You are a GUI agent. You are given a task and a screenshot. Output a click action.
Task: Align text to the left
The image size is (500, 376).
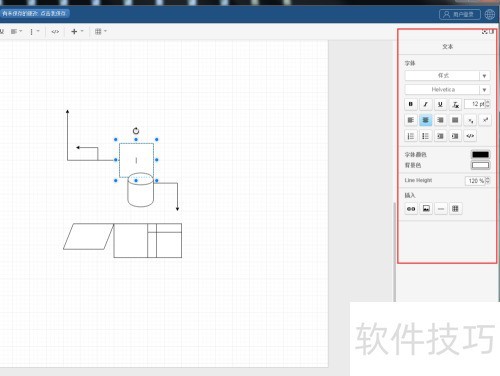(411, 120)
